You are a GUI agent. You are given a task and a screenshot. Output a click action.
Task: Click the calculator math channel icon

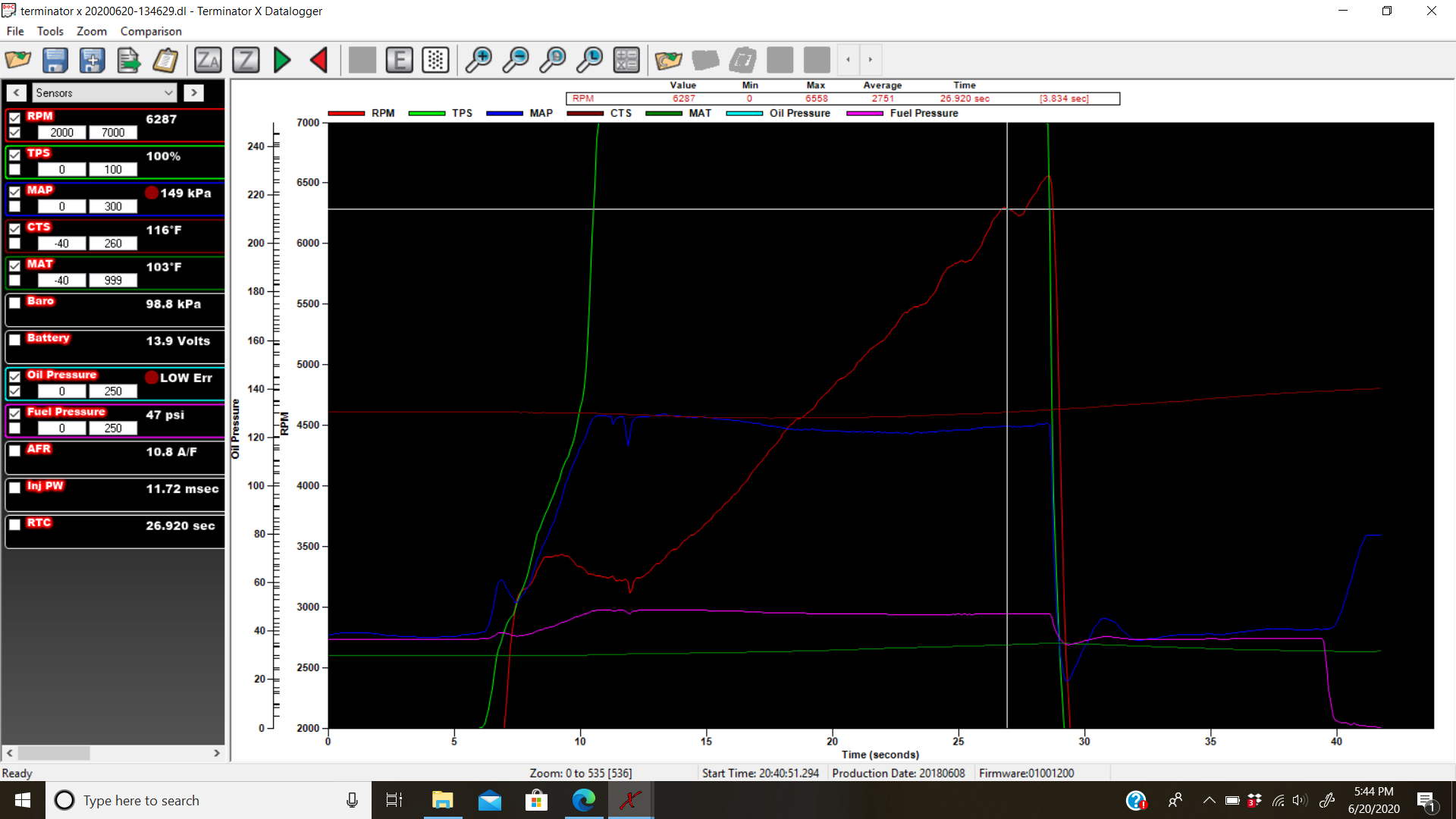click(626, 60)
